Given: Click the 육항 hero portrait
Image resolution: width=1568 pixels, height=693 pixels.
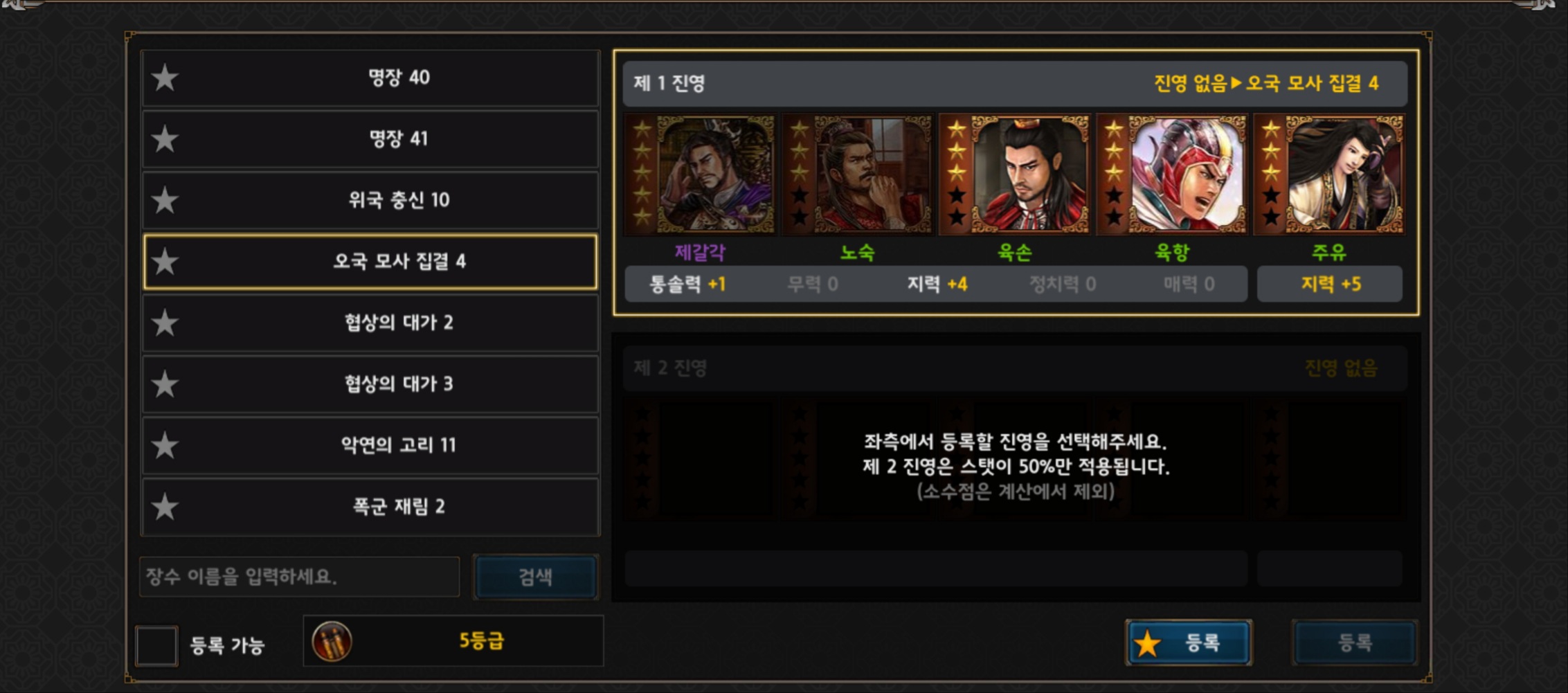Looking at the screenshot, I should tap(1171, 174).
